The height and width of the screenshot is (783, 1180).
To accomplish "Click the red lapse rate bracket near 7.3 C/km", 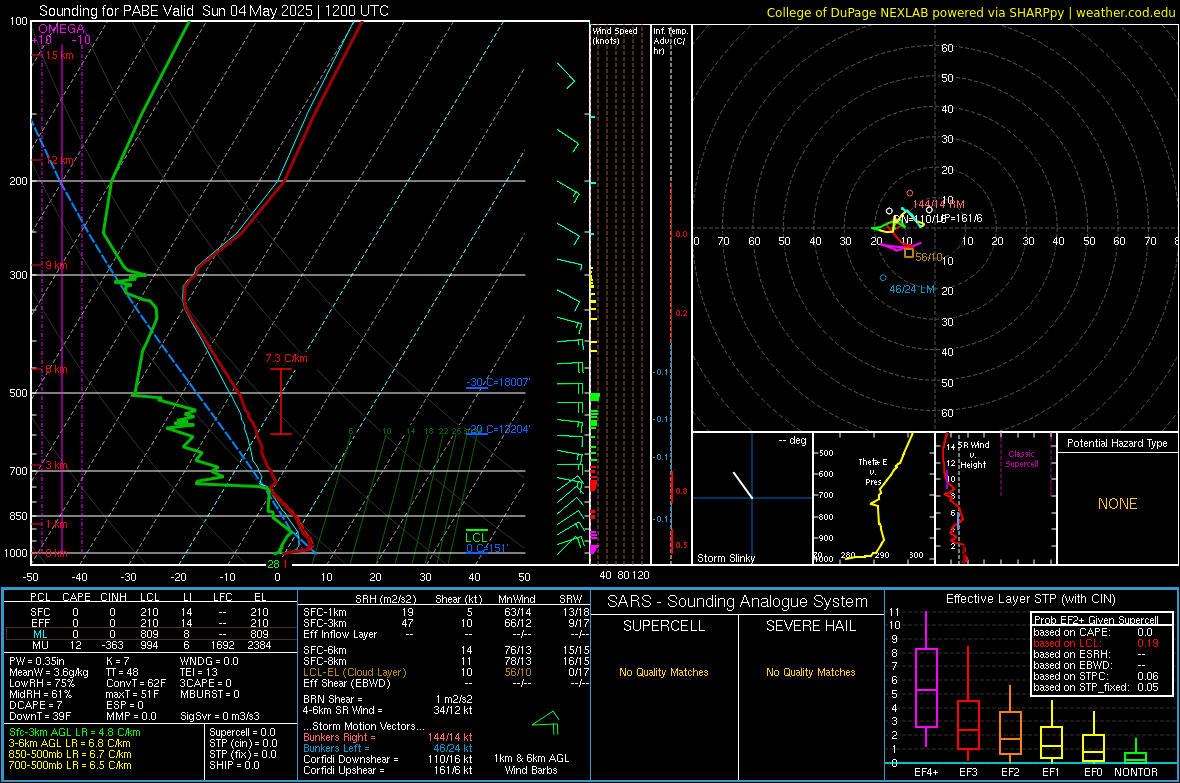I will pyautogui.click(x=281, y=401).
